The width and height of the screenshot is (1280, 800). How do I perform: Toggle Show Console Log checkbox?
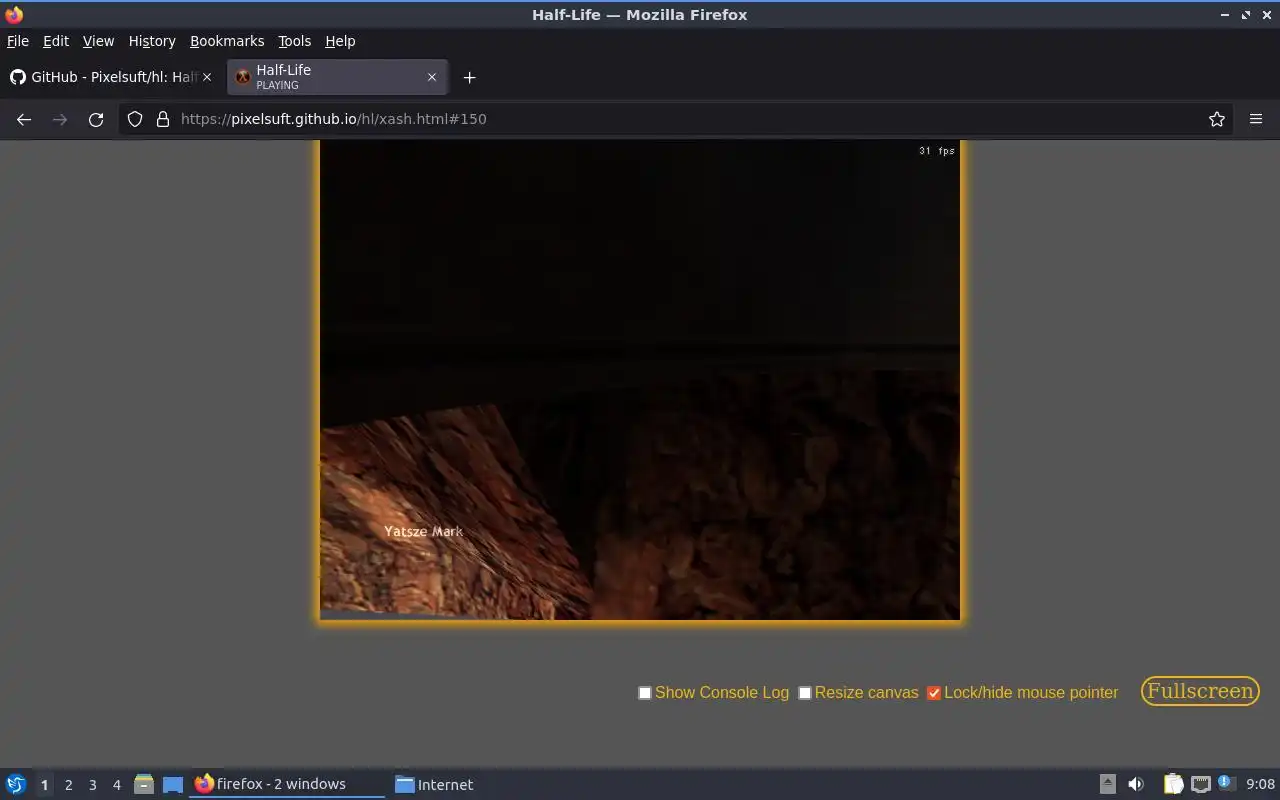[645, 693]
